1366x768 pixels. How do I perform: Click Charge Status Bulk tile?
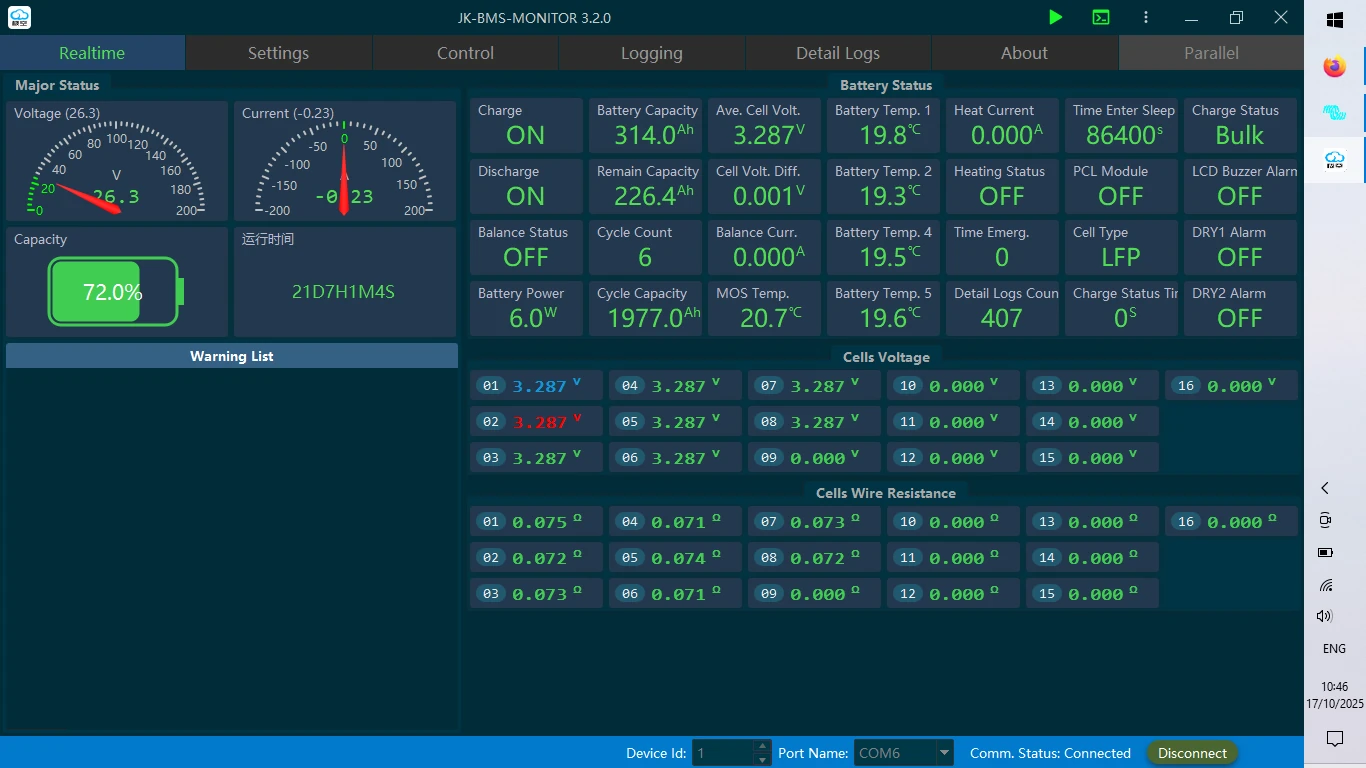[1240, 125]
